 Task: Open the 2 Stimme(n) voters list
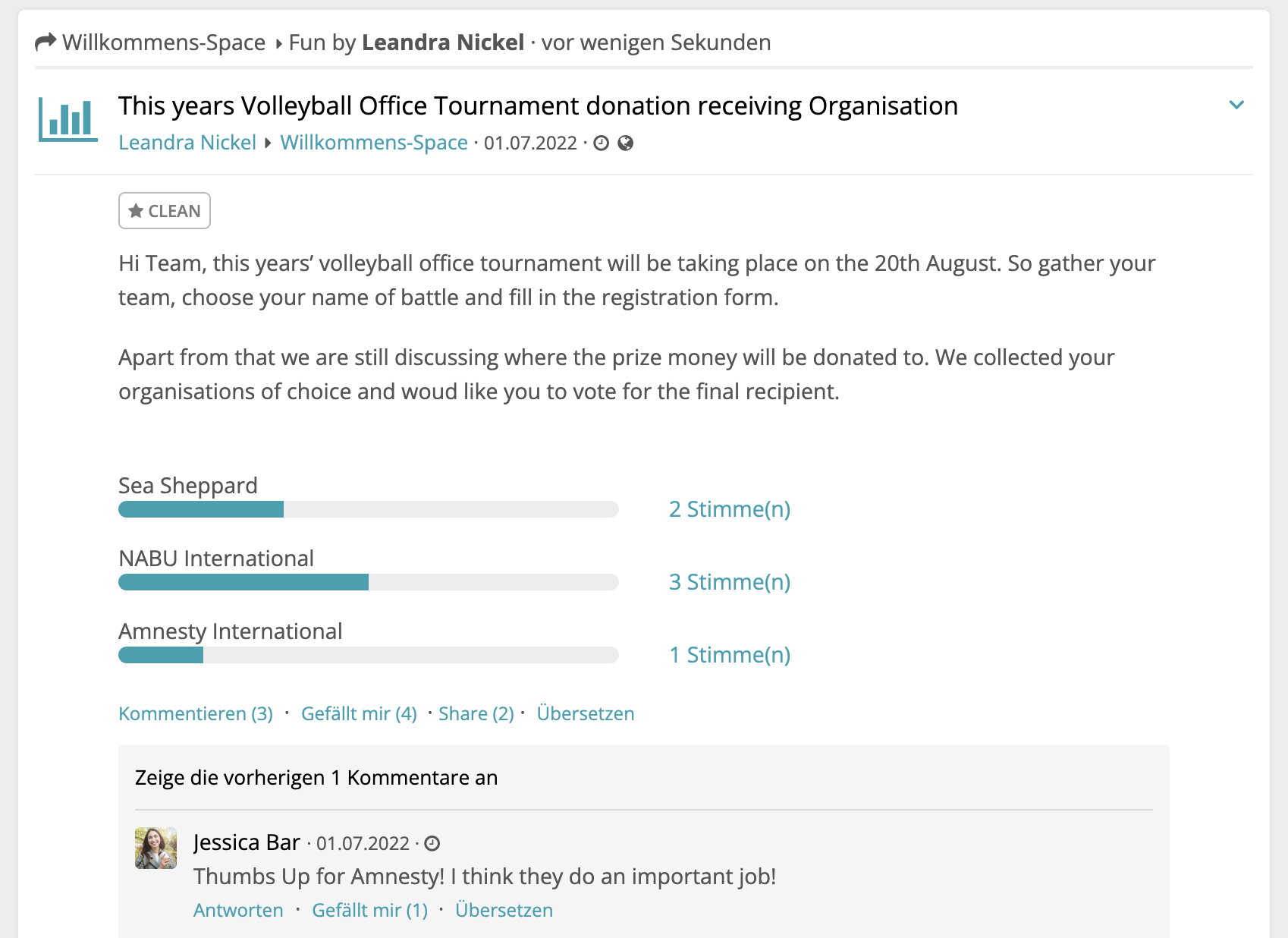click(729, 509)
